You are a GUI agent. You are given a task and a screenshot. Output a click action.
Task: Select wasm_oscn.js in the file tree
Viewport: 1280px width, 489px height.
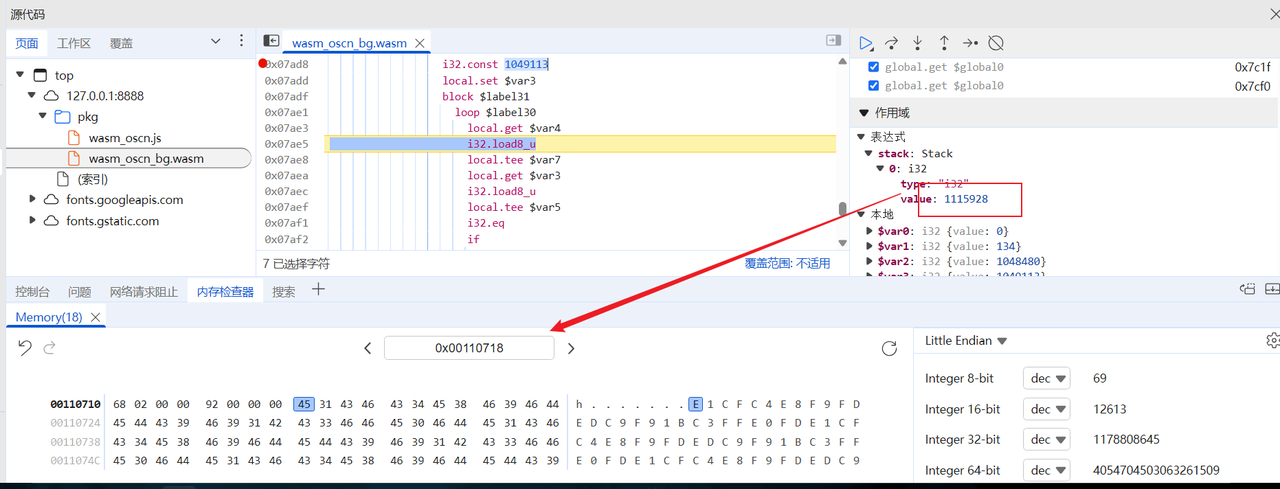point(125,138)
